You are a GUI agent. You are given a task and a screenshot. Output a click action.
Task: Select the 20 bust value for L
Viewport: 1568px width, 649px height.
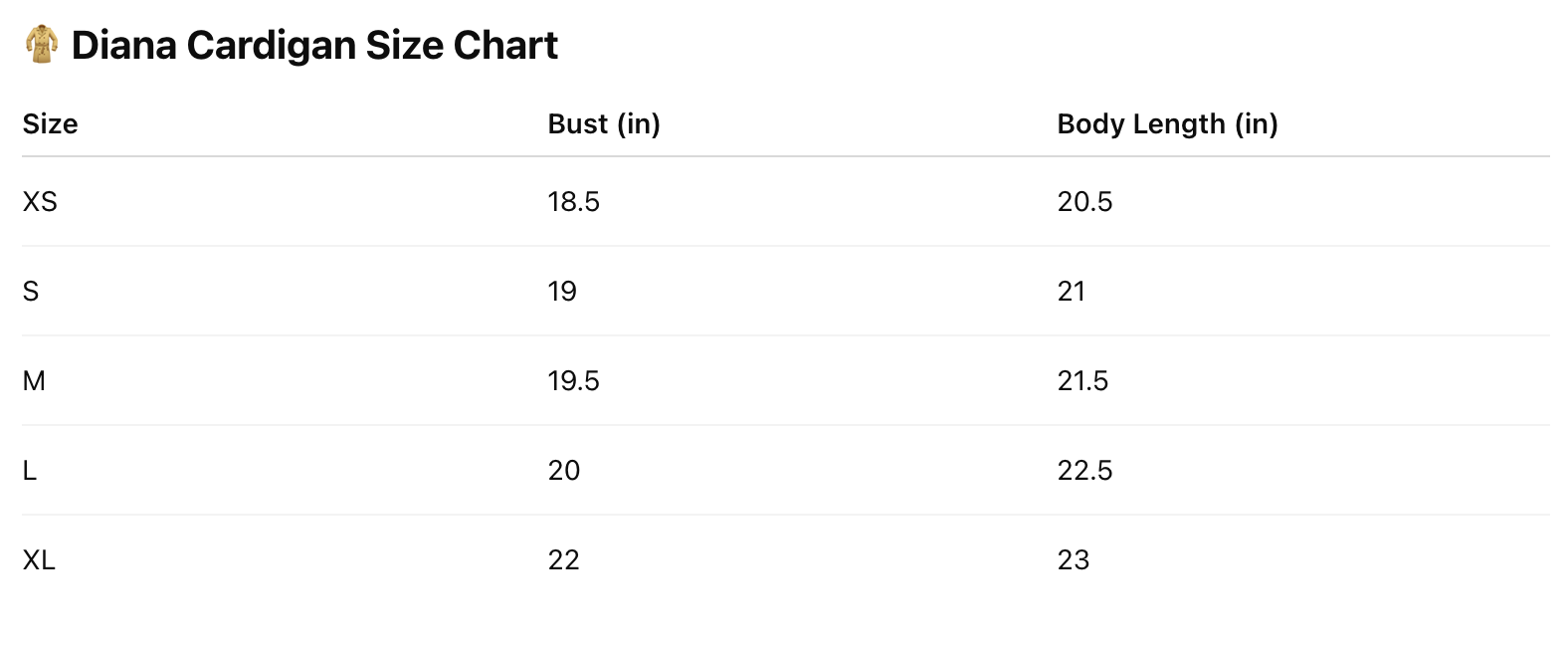[x=564, y=471]
